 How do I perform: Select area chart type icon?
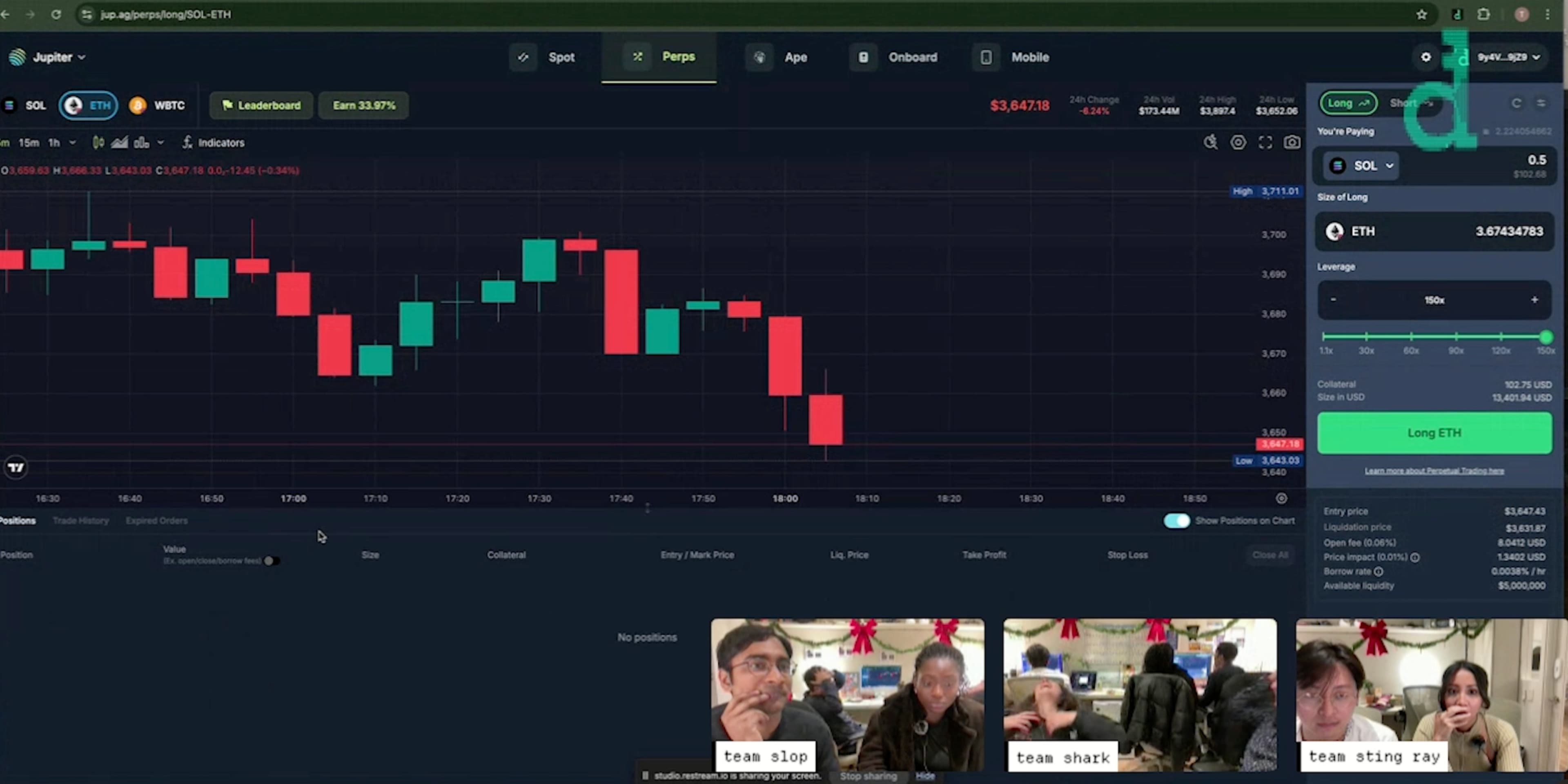coord(119,143)
